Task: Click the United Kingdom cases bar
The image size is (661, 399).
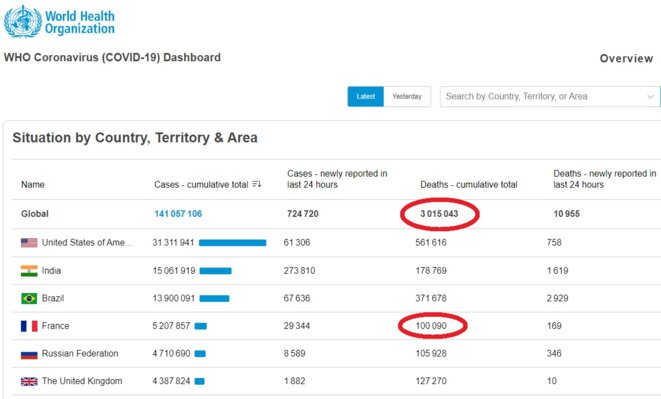Action: click(x=199, y=381)
